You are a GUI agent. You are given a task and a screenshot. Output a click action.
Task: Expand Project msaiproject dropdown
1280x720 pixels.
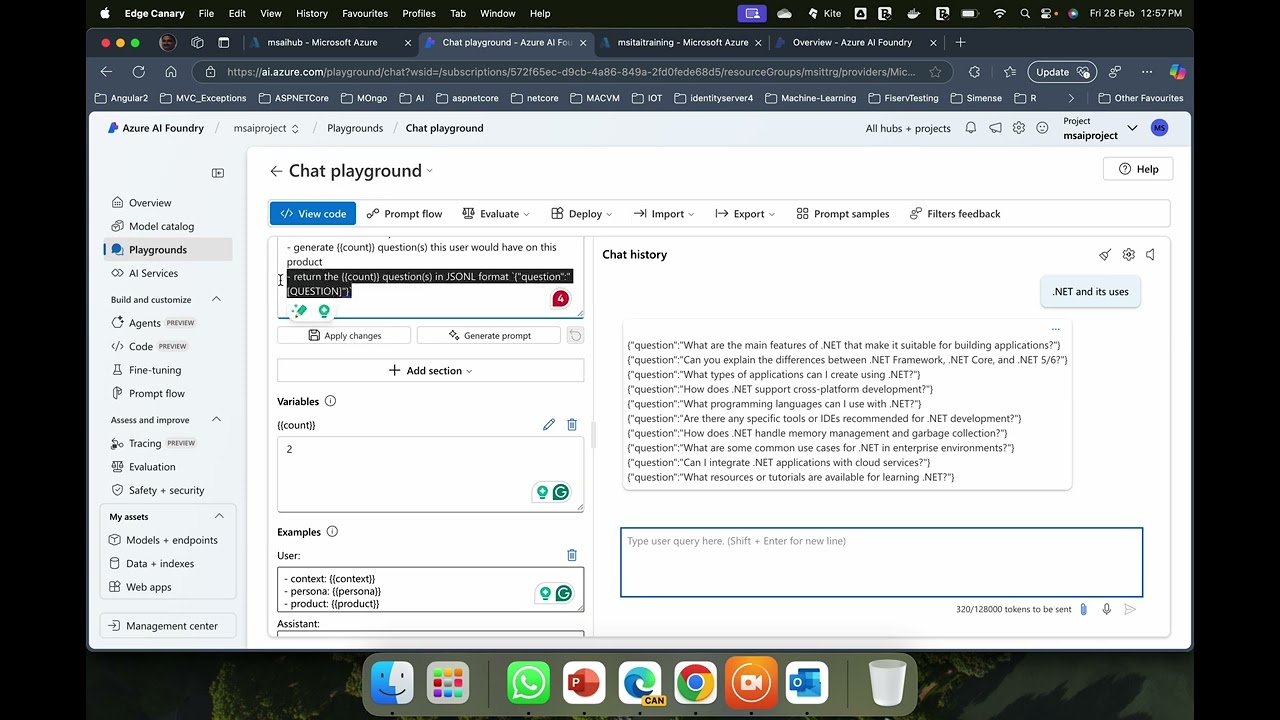click(x=1132, y=128)
